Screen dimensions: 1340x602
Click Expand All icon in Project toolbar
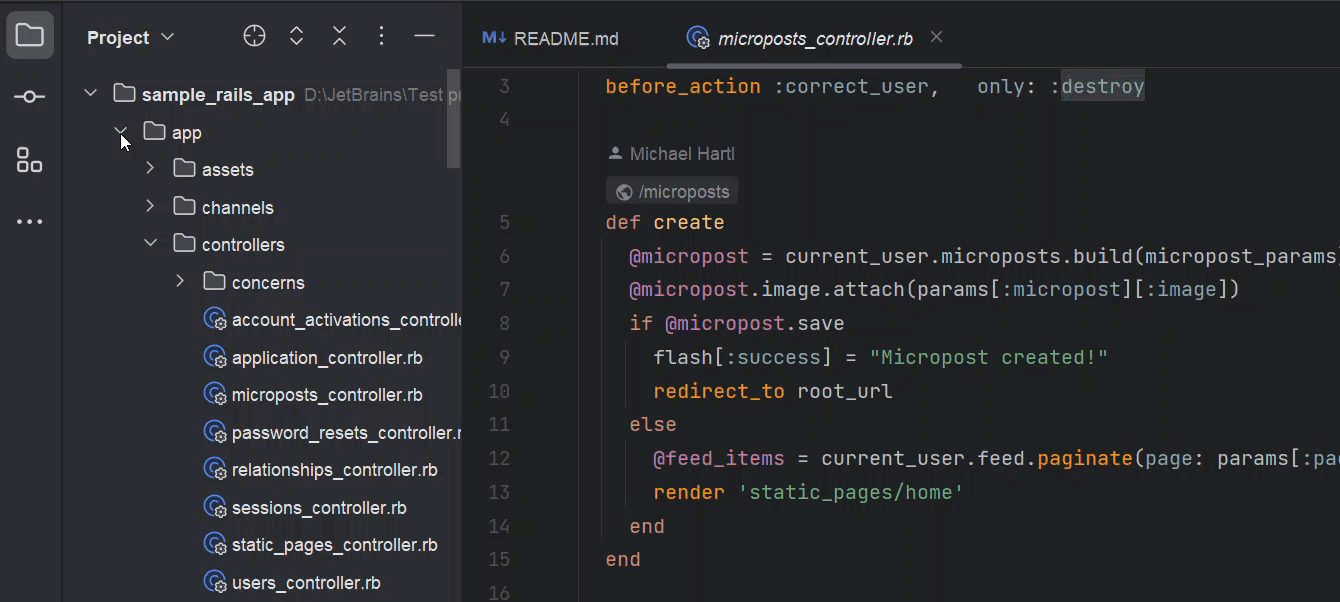[296, 35]
